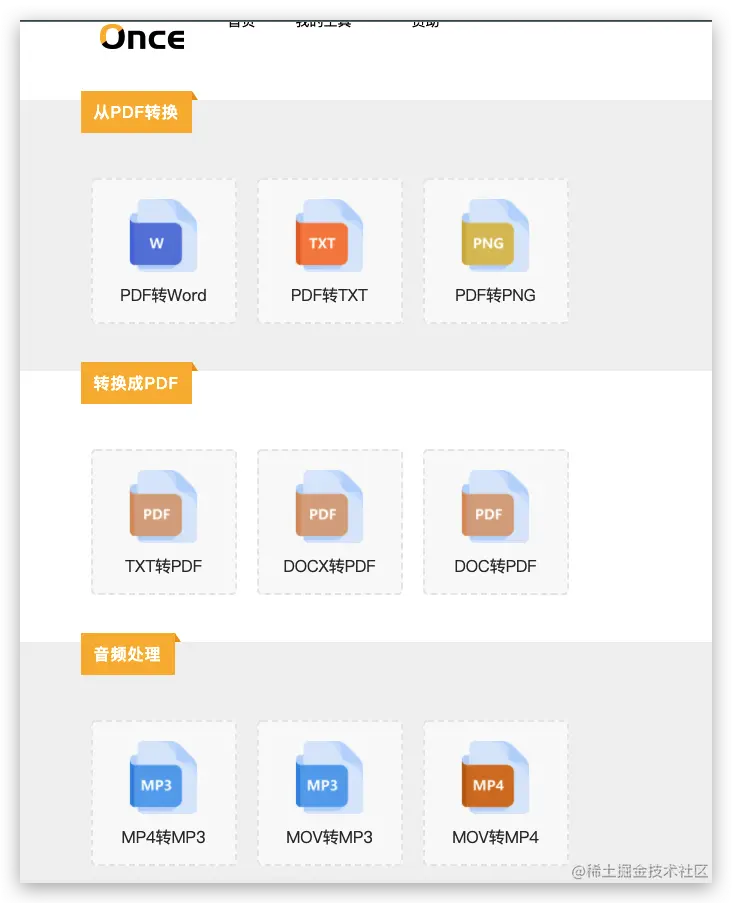The image size is (732, 903).
Task: Click the Once logo
Action: tap(142, 37)
